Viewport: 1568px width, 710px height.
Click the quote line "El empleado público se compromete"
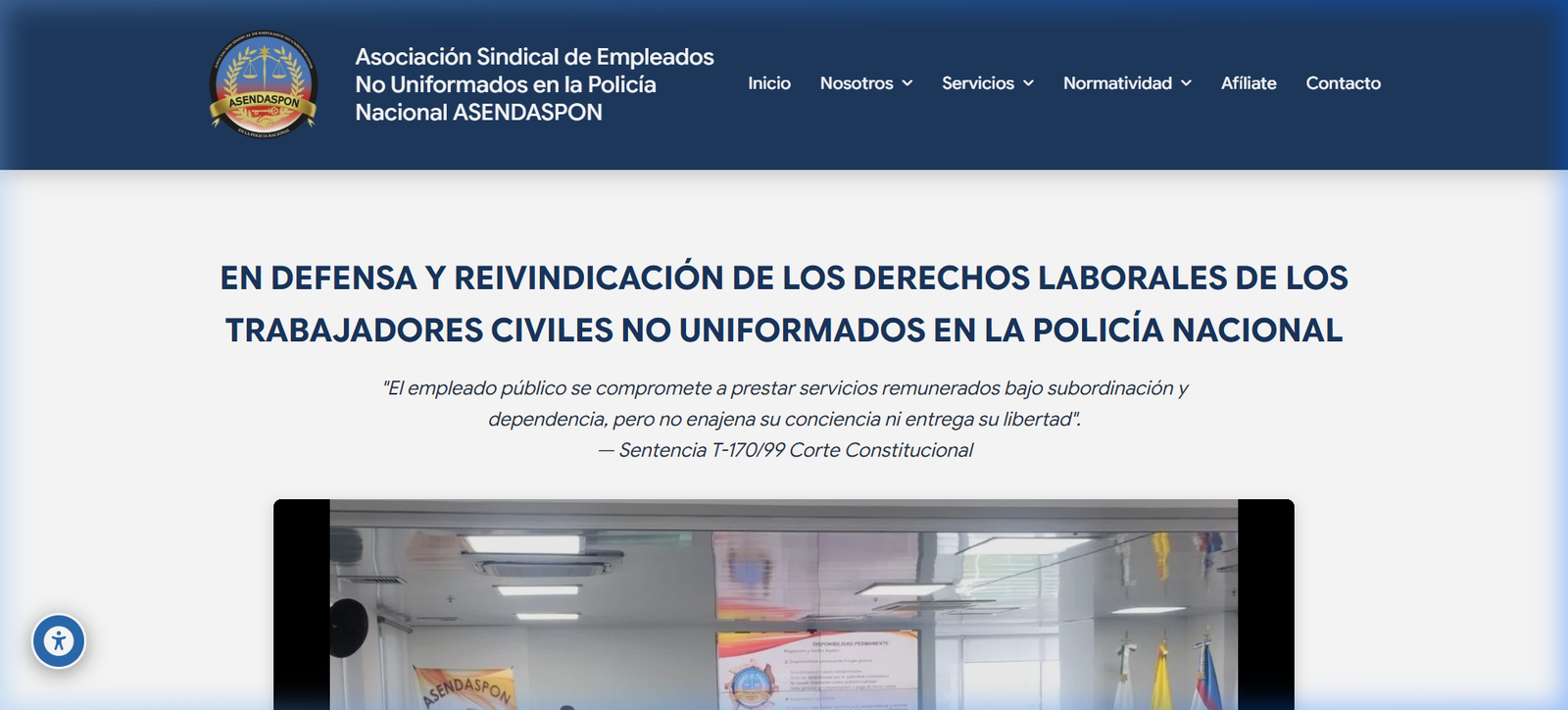pos(785,388)
